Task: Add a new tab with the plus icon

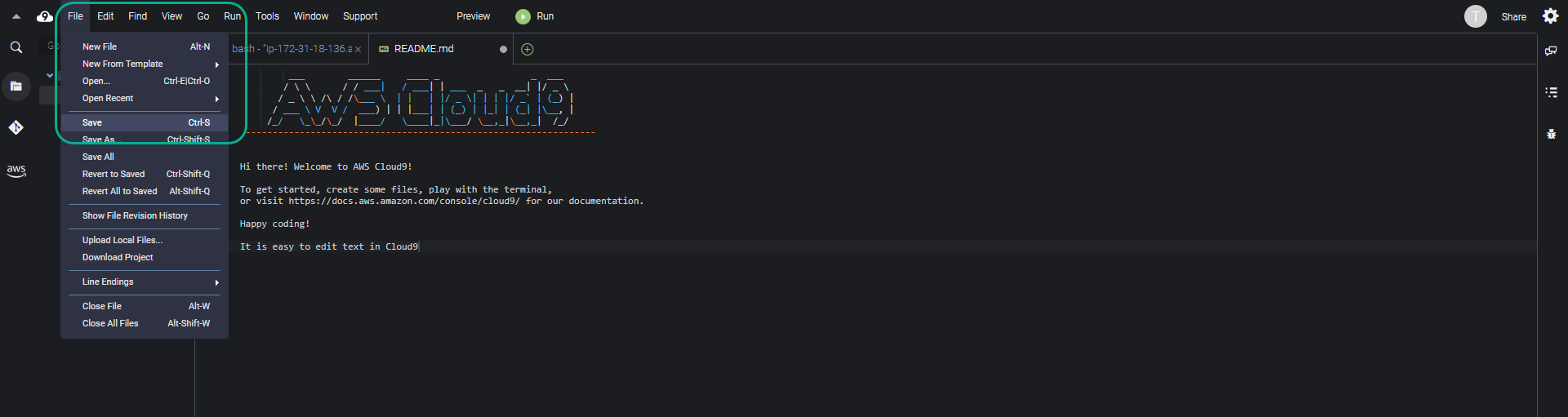Action: [x=528, y=50]
